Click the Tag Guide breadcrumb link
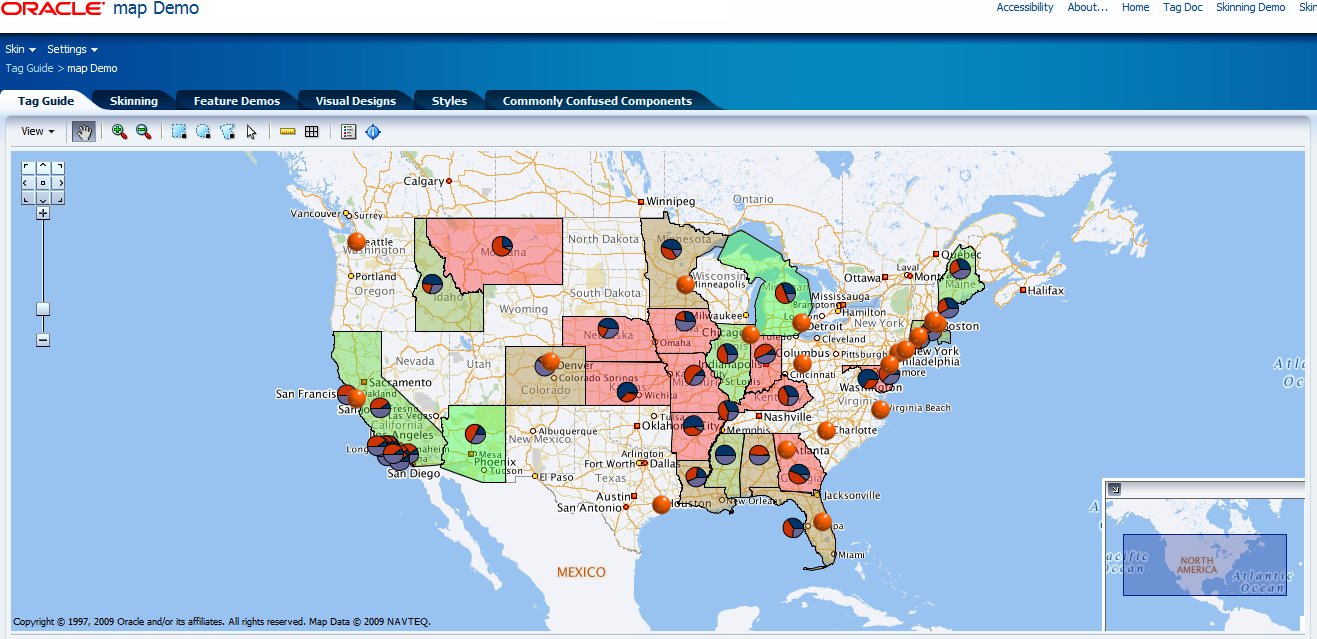The image size is (1317, 639). point(28,69)
